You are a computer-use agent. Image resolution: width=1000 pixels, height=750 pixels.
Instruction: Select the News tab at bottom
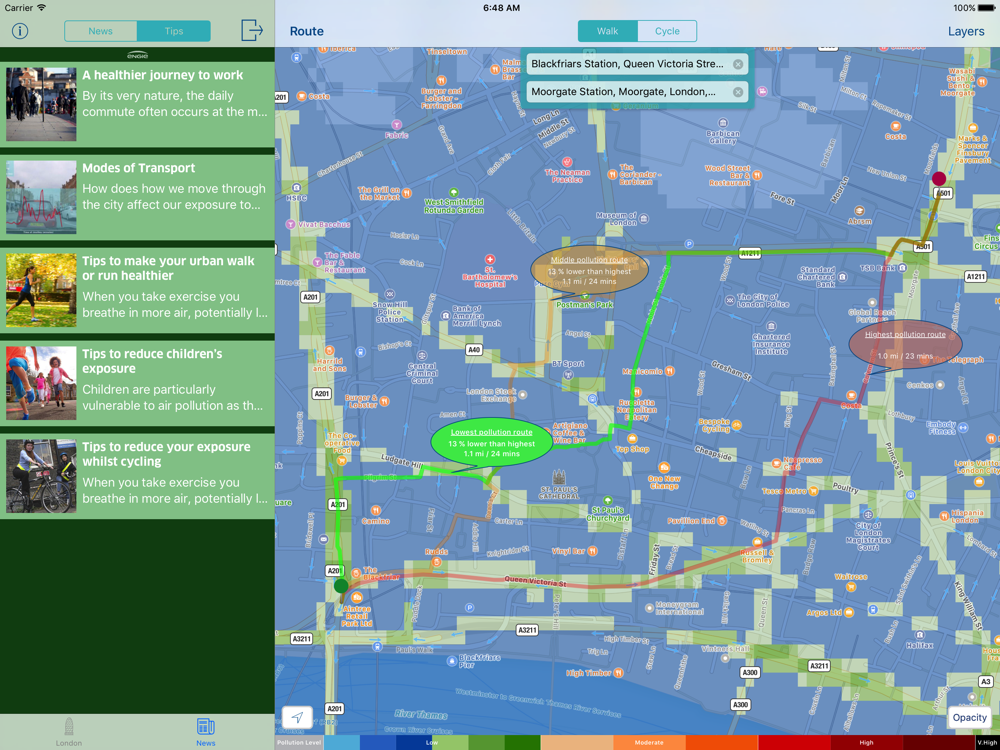[205, 732]
